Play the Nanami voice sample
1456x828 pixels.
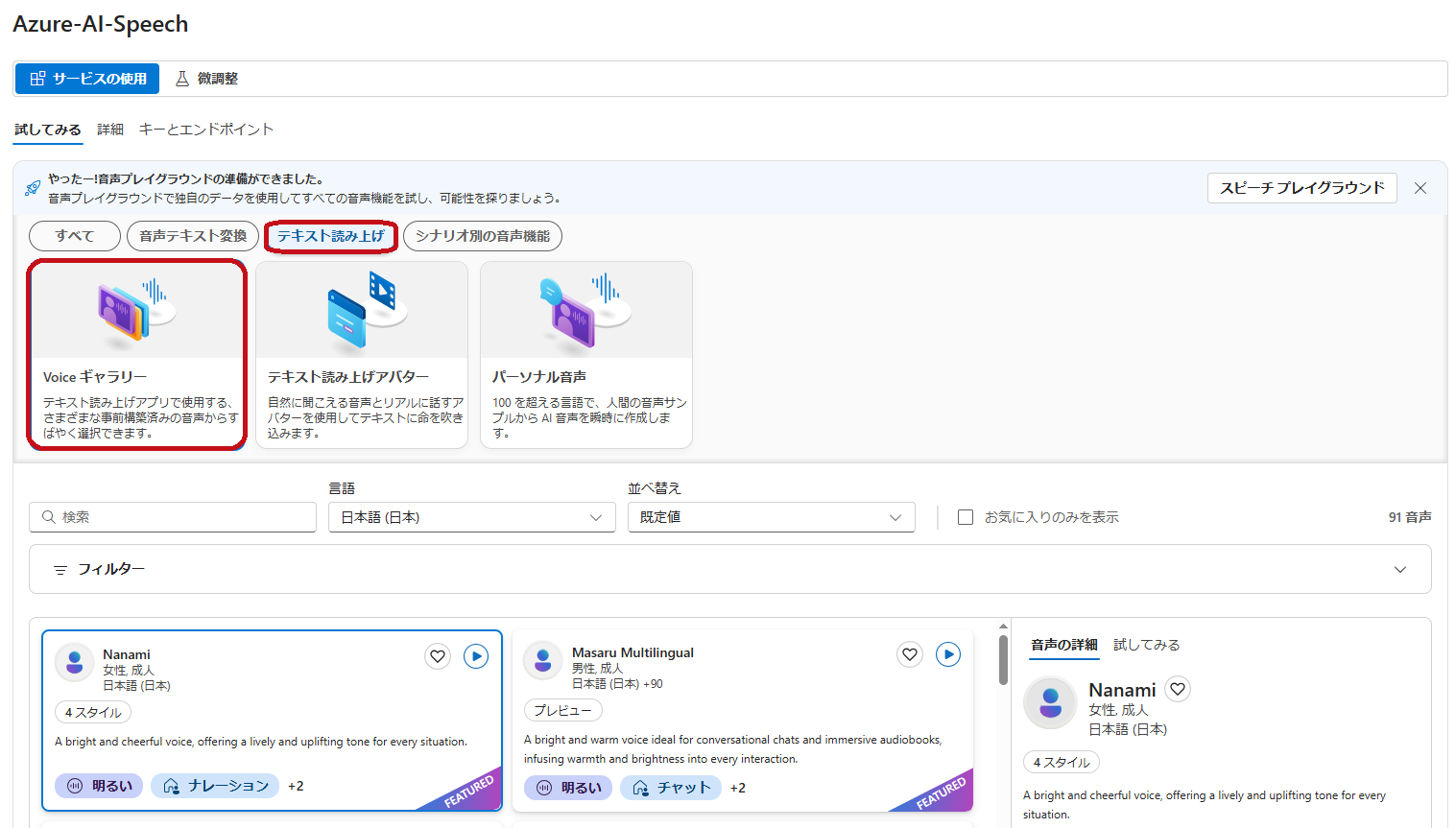coord(476,656)
